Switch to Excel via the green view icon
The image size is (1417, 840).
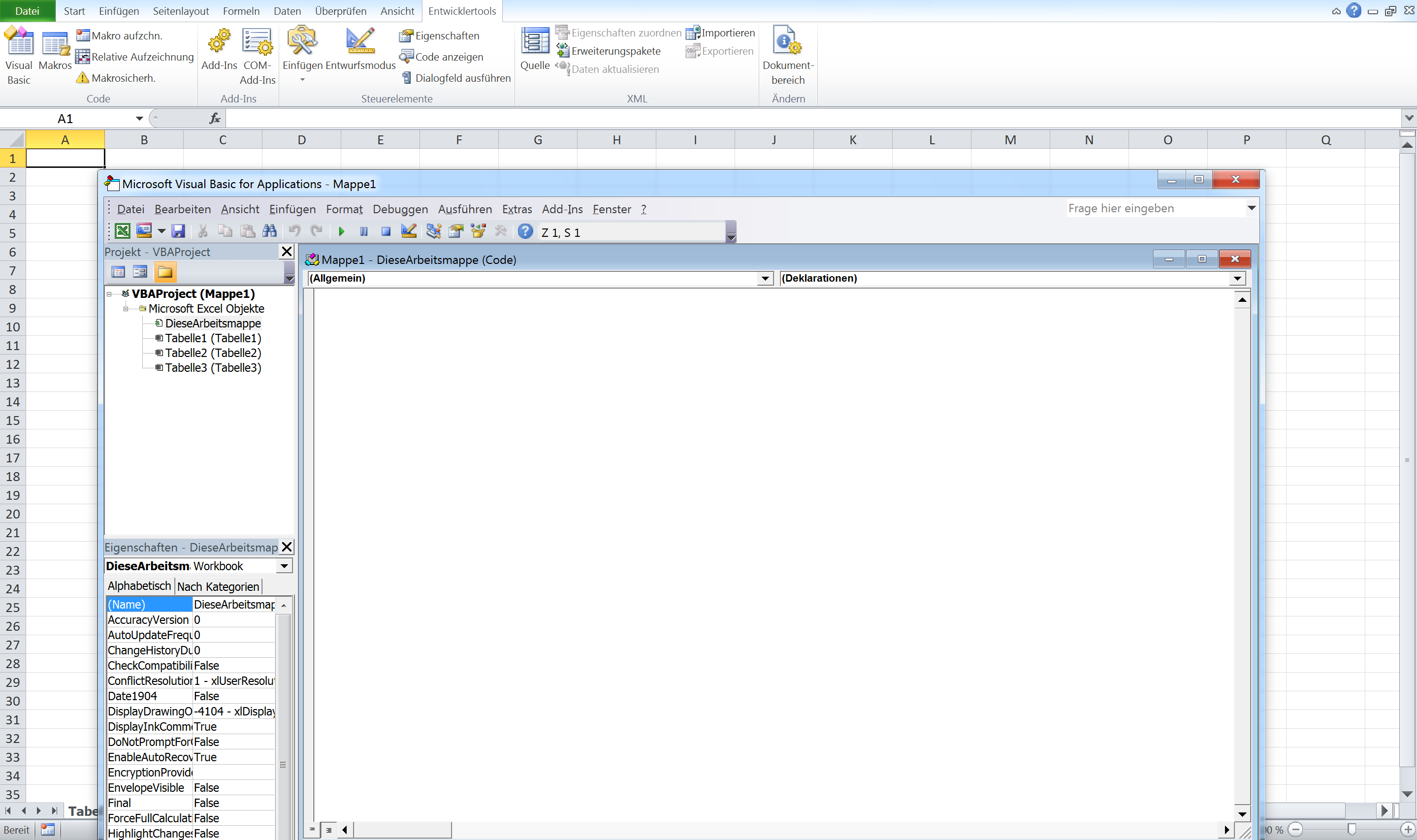(122, 231)
